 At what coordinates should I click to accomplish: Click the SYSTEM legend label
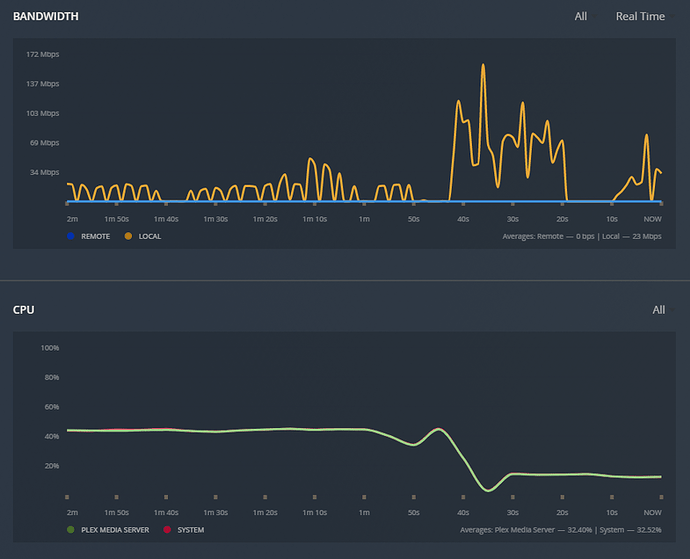tap(191, 530)
